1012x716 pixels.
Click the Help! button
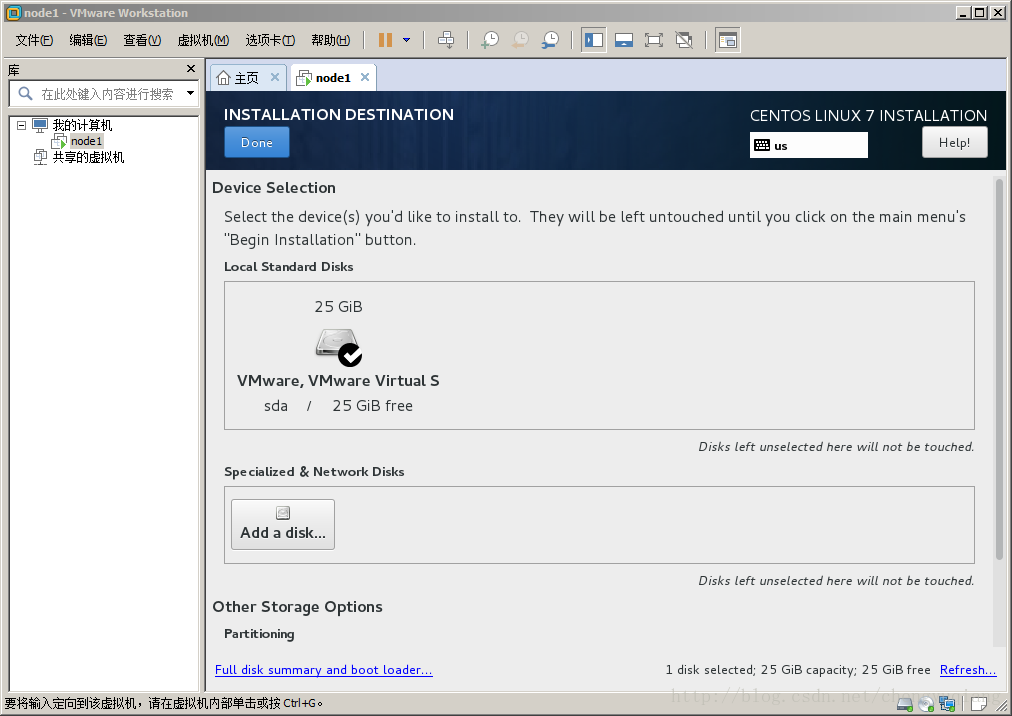(x=955, y=143)
